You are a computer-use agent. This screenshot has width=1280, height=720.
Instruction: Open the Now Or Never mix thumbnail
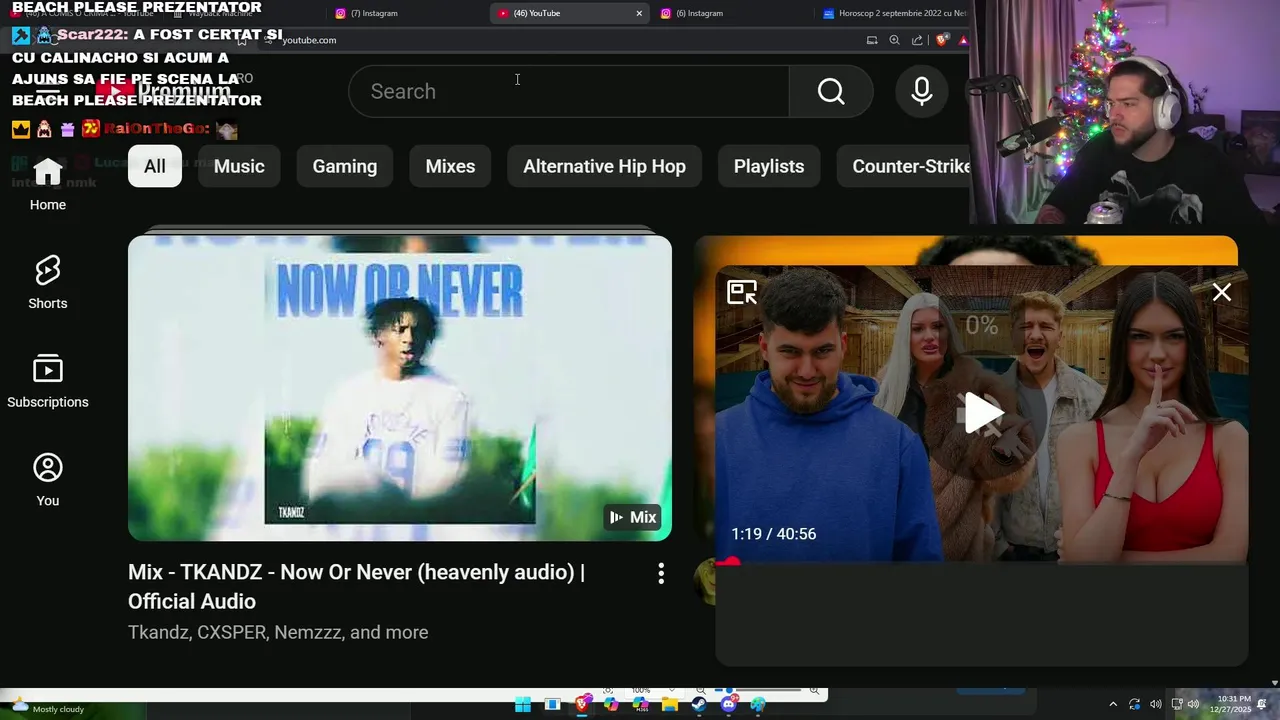pyautogui.click(x=400, y=388)
